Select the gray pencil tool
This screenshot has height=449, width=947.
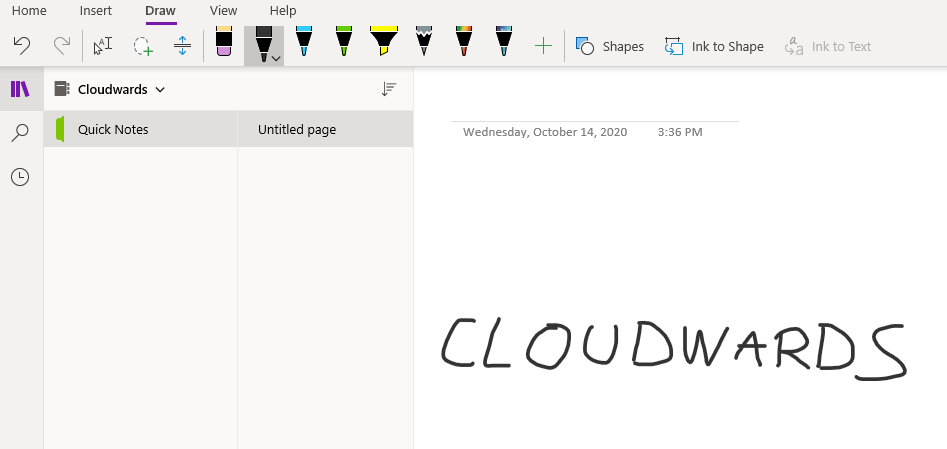(423, 42)
